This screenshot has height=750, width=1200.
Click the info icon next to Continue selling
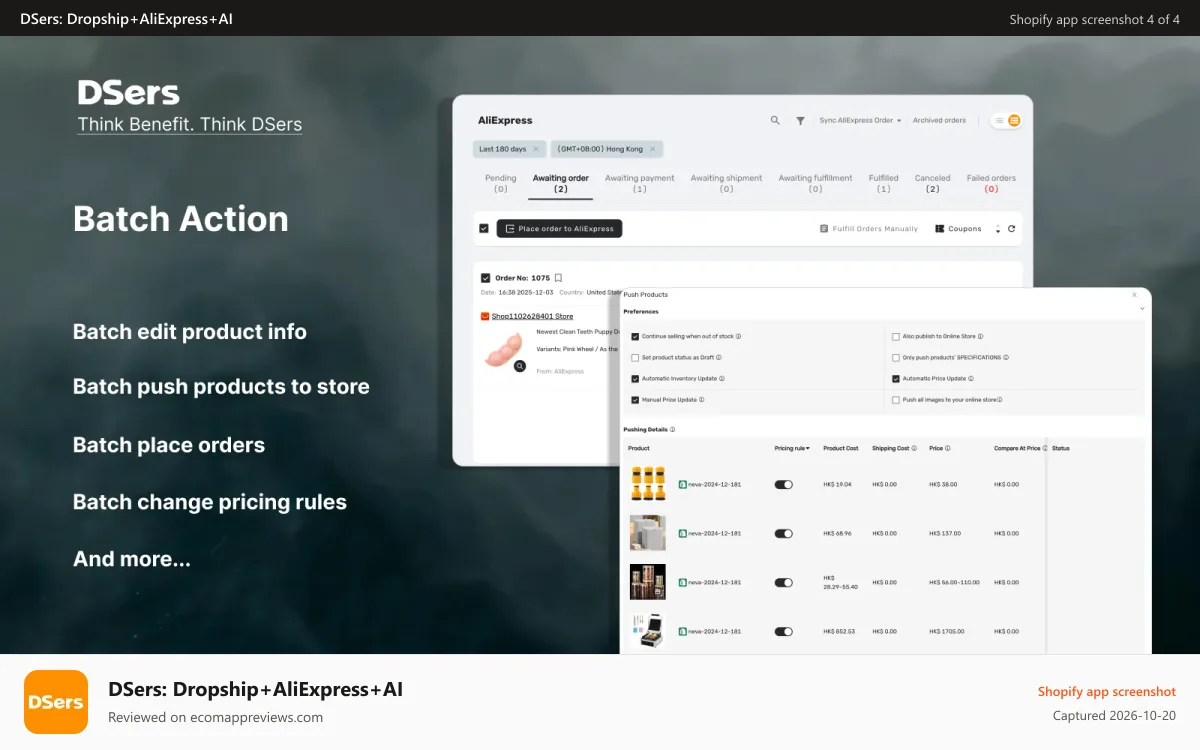[x=738, y=337]
